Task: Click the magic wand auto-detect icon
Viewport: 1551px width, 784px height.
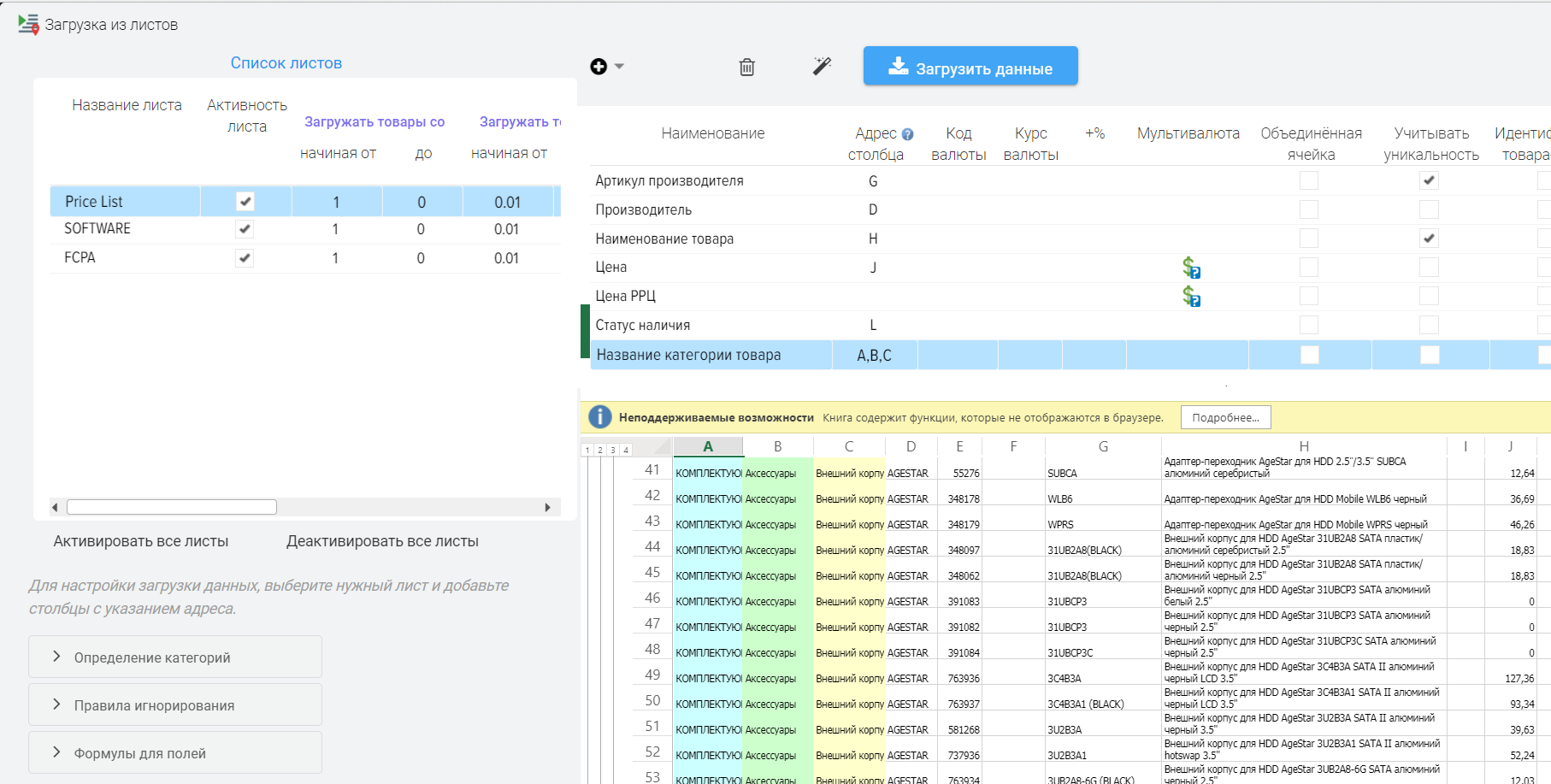Action: [822, 66]
